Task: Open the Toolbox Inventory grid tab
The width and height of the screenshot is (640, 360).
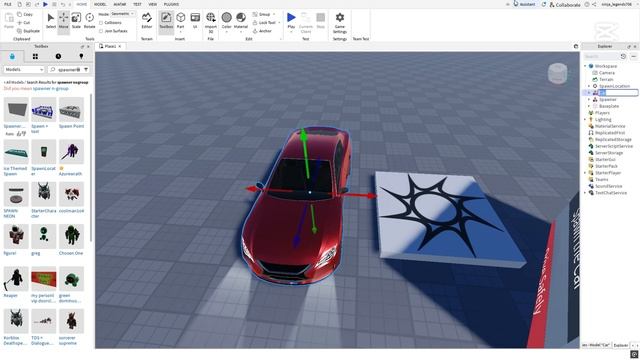Action: (35, 56)
